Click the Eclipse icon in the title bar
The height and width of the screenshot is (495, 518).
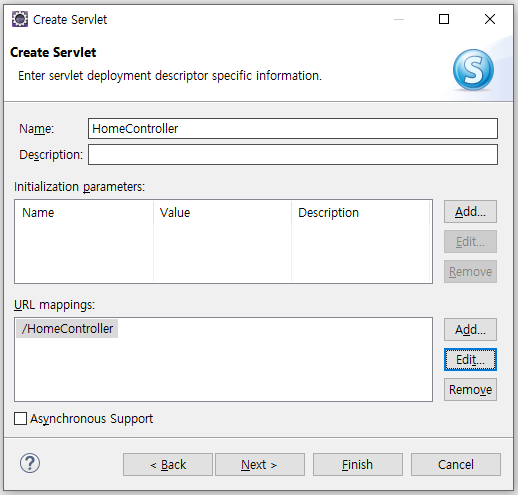click(20, 19)
